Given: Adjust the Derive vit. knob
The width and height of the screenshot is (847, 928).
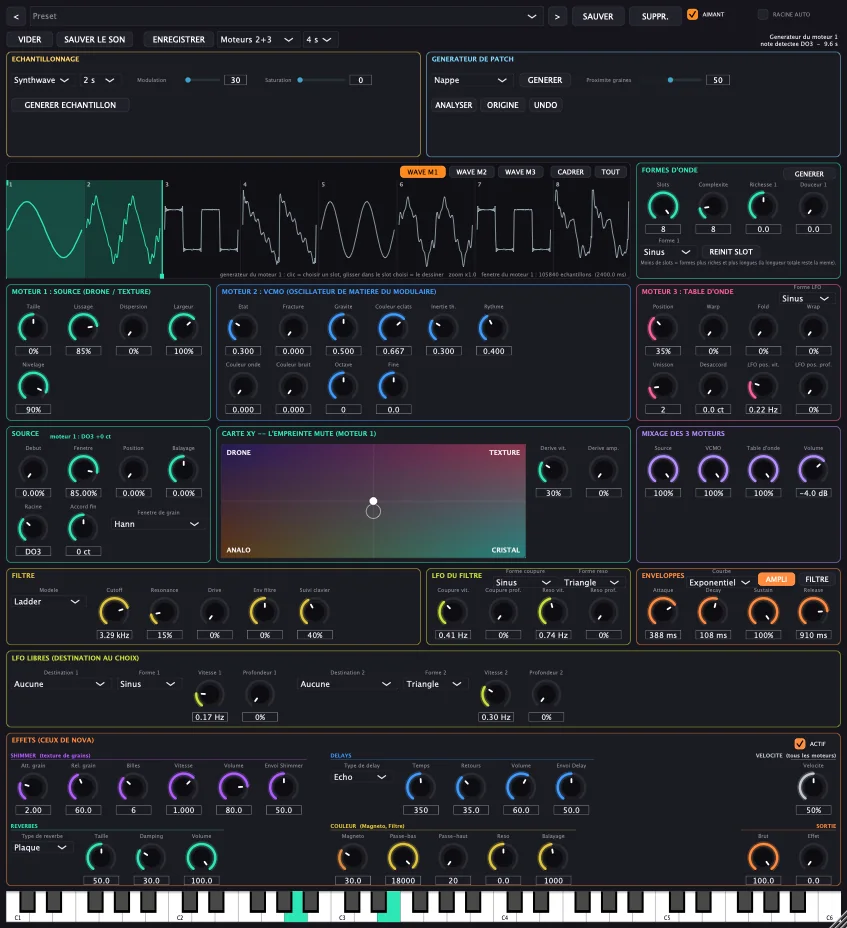Looking at the screenshot, I should pos(553,470).
